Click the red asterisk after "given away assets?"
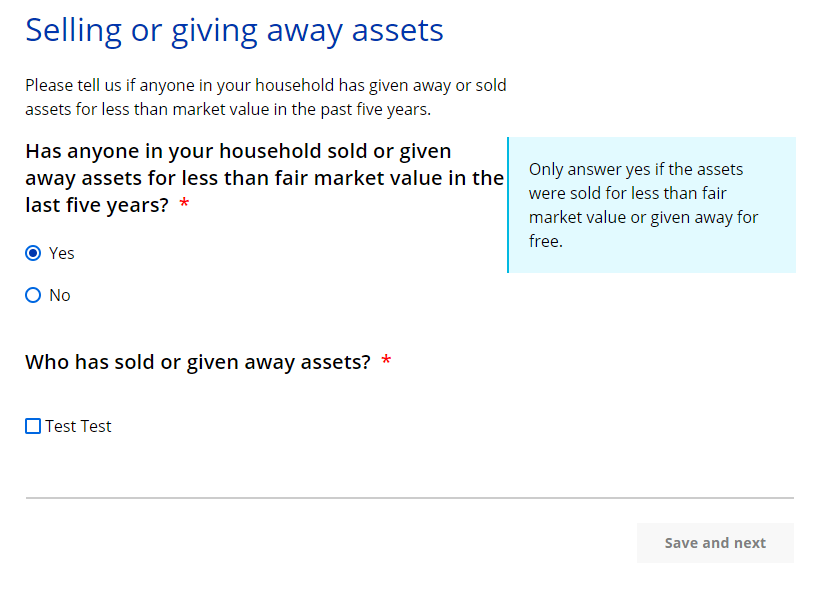 pos(386,362)
